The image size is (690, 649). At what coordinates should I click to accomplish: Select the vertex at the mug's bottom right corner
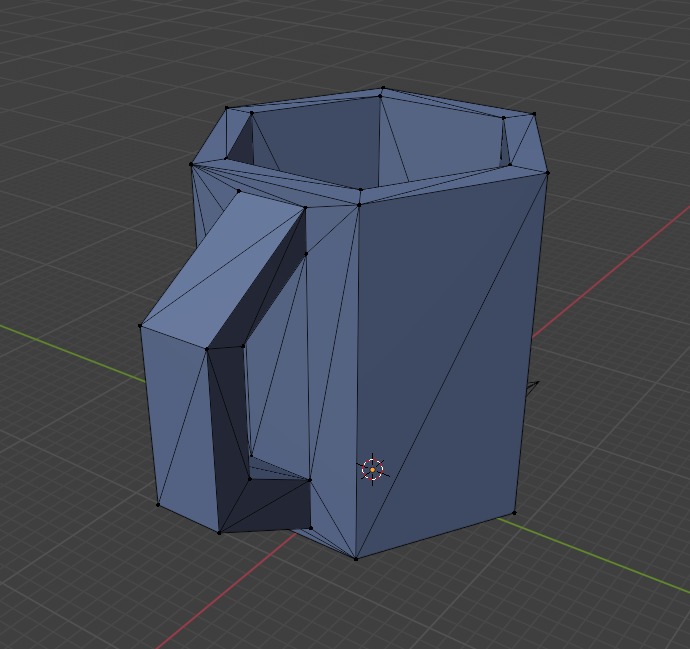pyautogui.click(x=514, y=513)
